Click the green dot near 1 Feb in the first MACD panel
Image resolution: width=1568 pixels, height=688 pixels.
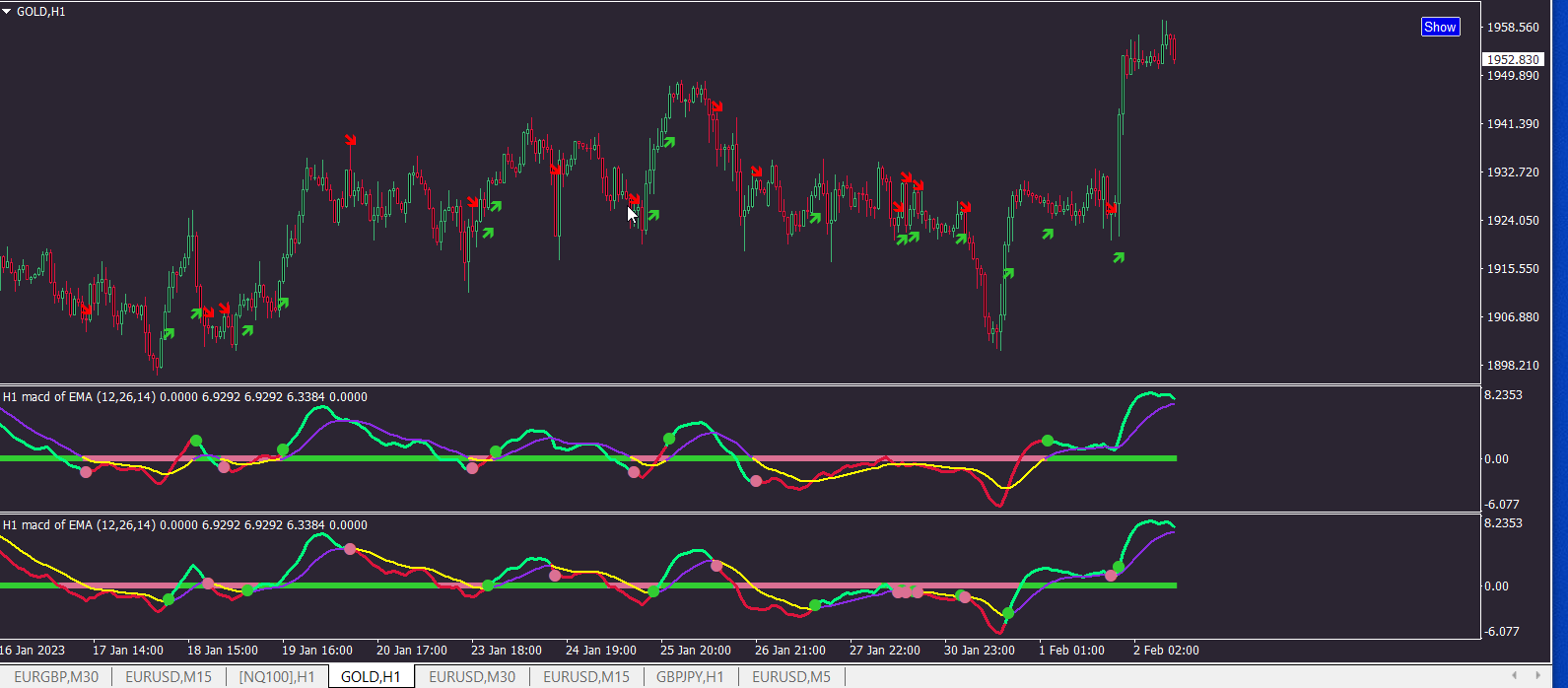tap(1048, 441)
